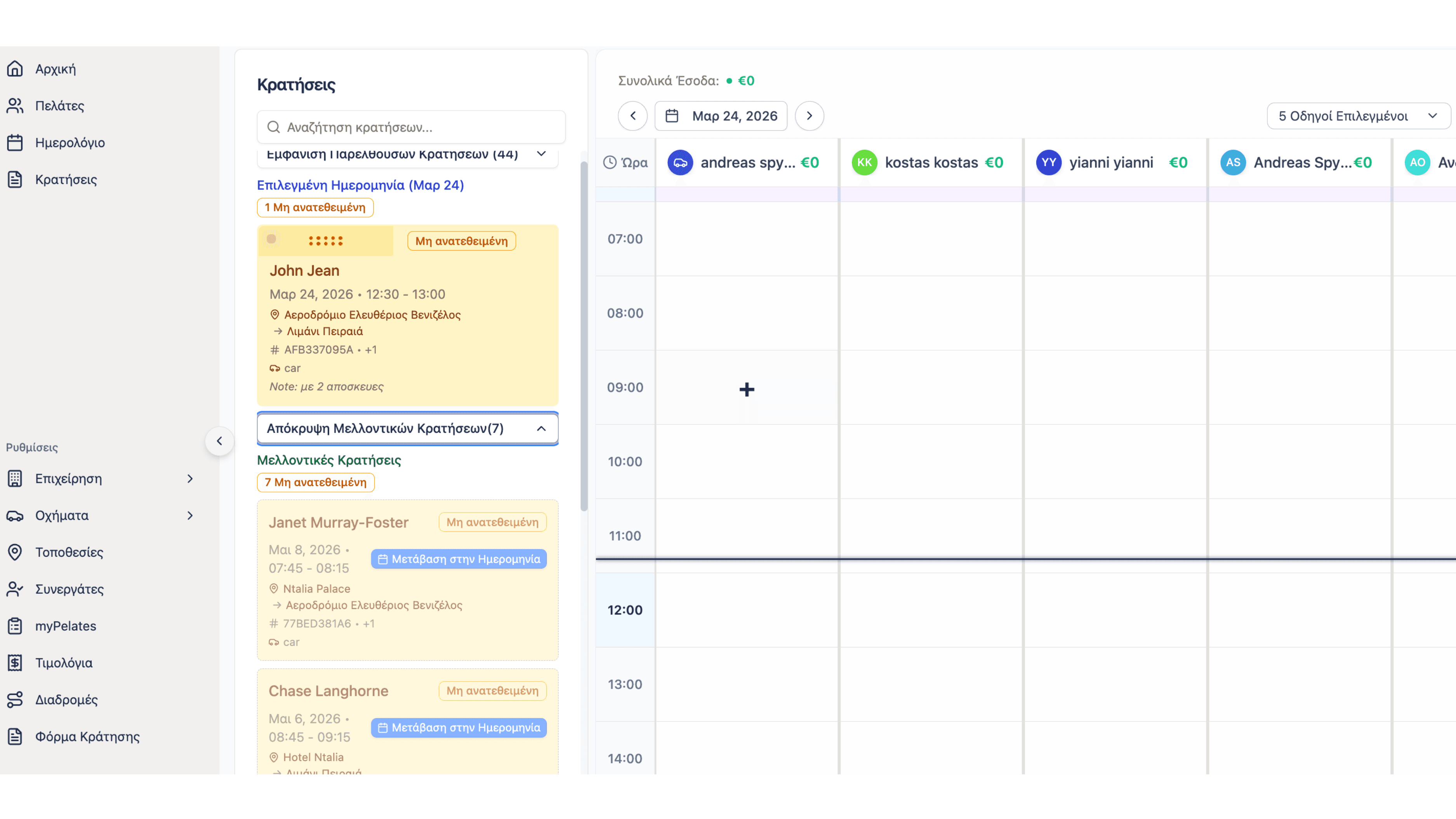Click the Επιχείρηση building icon
Screen dimensions: 1456x819
15,479
